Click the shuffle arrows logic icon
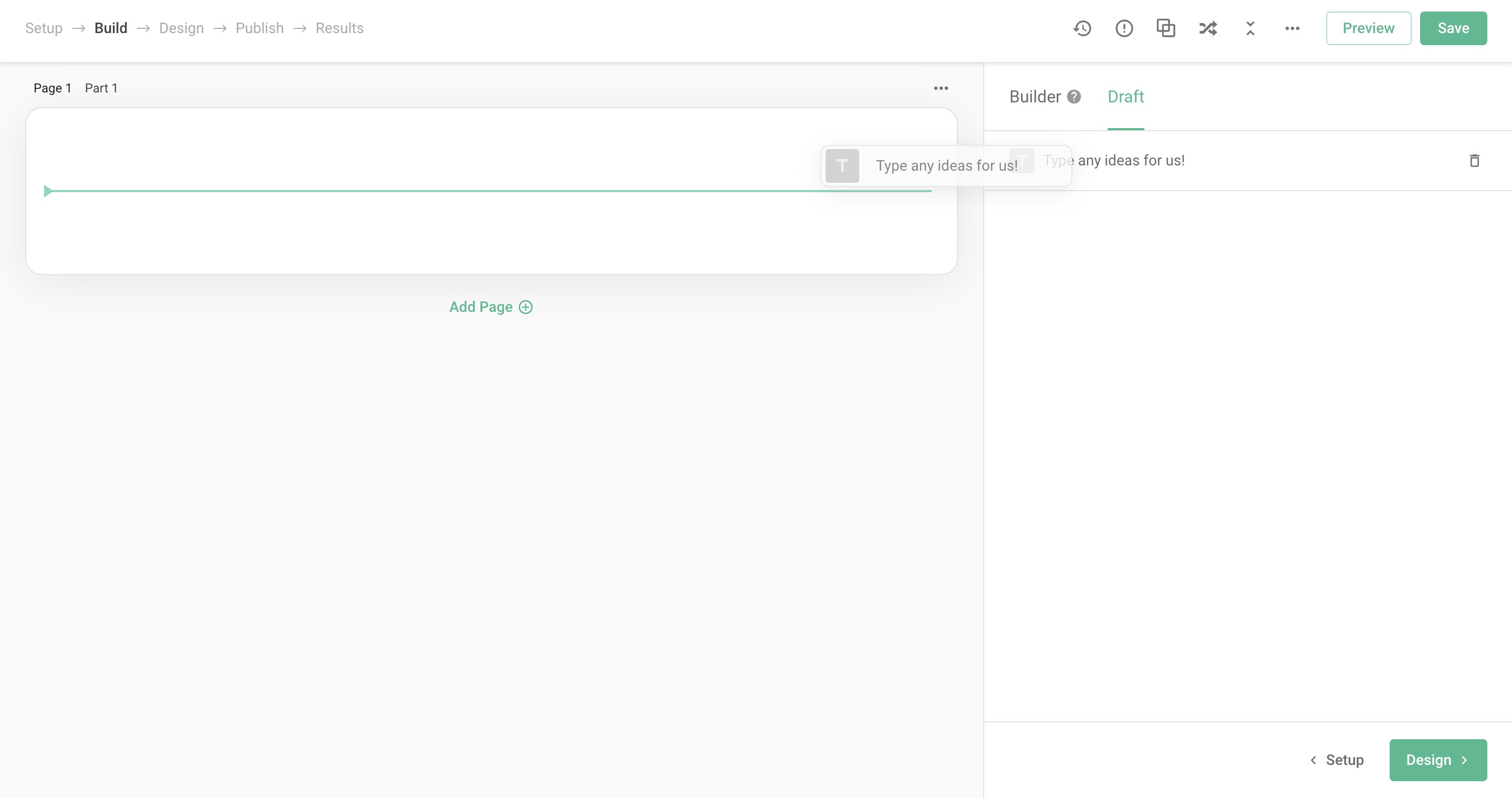This screenshot has width=1512, height=798. 1208,28
